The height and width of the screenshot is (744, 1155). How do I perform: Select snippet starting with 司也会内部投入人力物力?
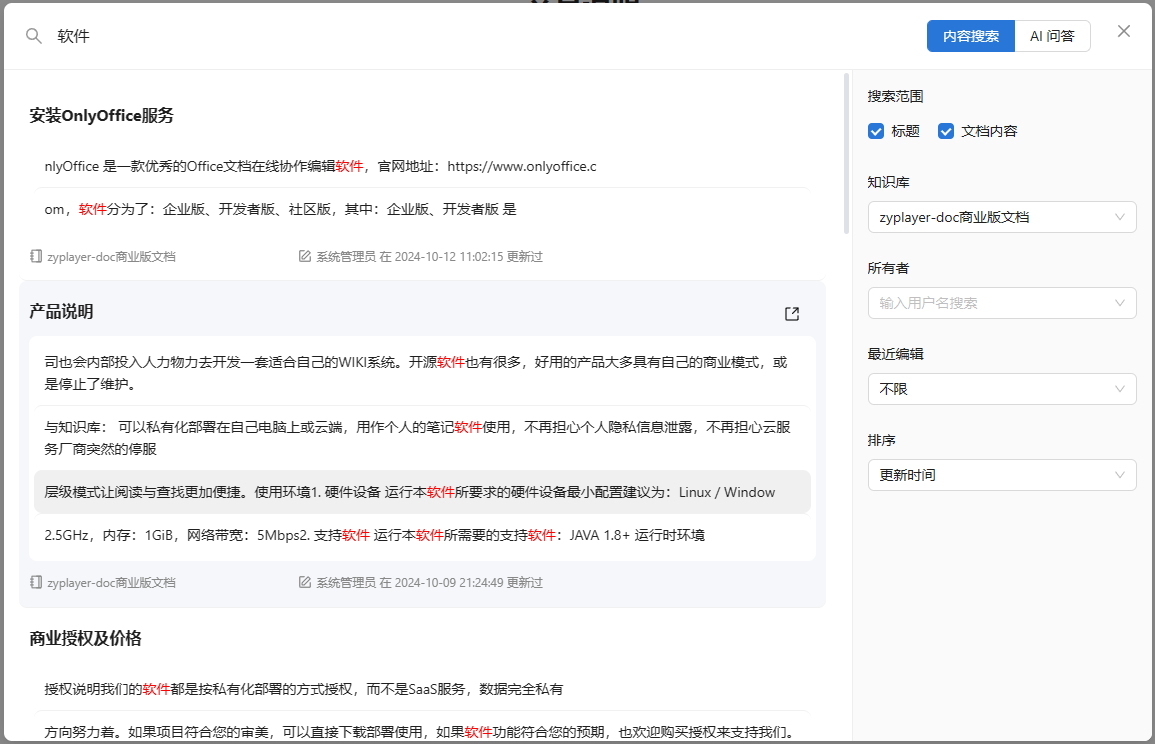coord(422,373)
